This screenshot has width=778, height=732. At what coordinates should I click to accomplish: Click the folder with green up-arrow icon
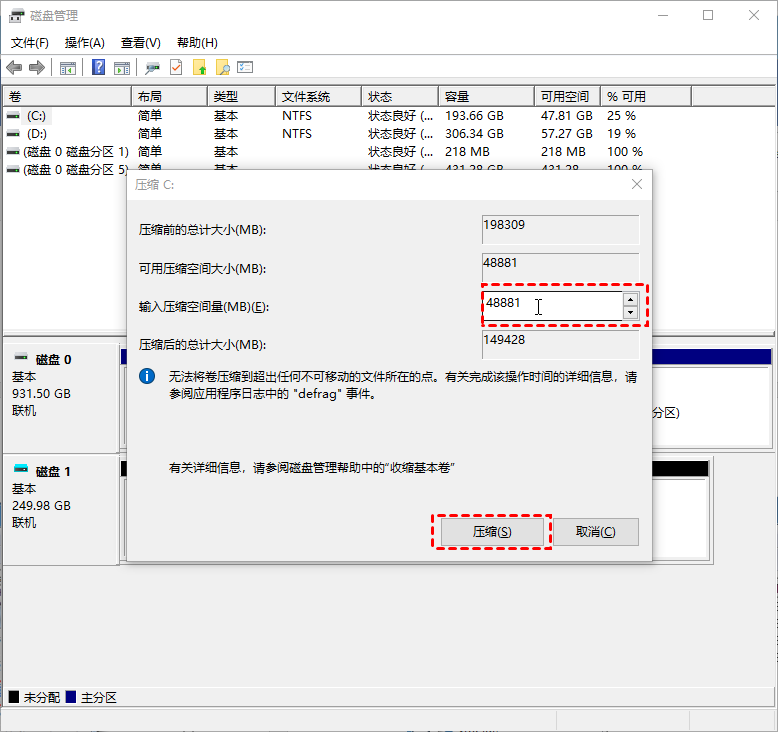pos(199,67)
